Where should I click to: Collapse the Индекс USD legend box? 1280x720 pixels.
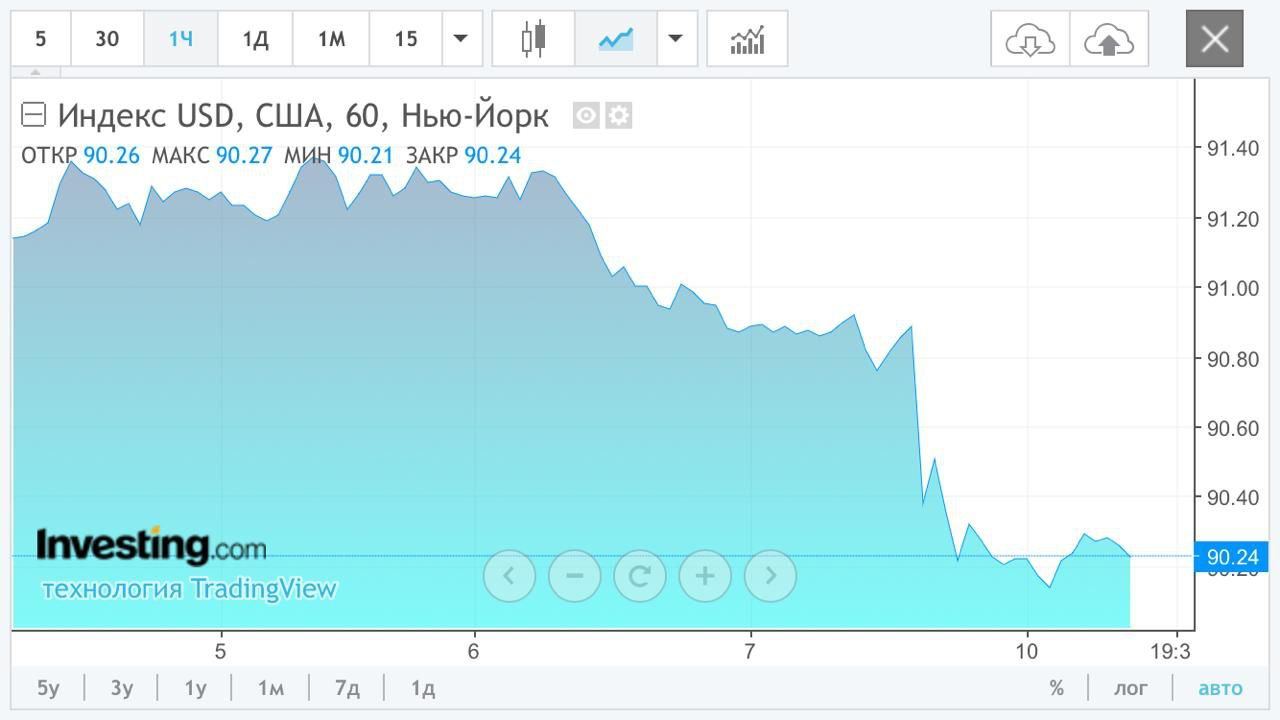pos(34,115)
